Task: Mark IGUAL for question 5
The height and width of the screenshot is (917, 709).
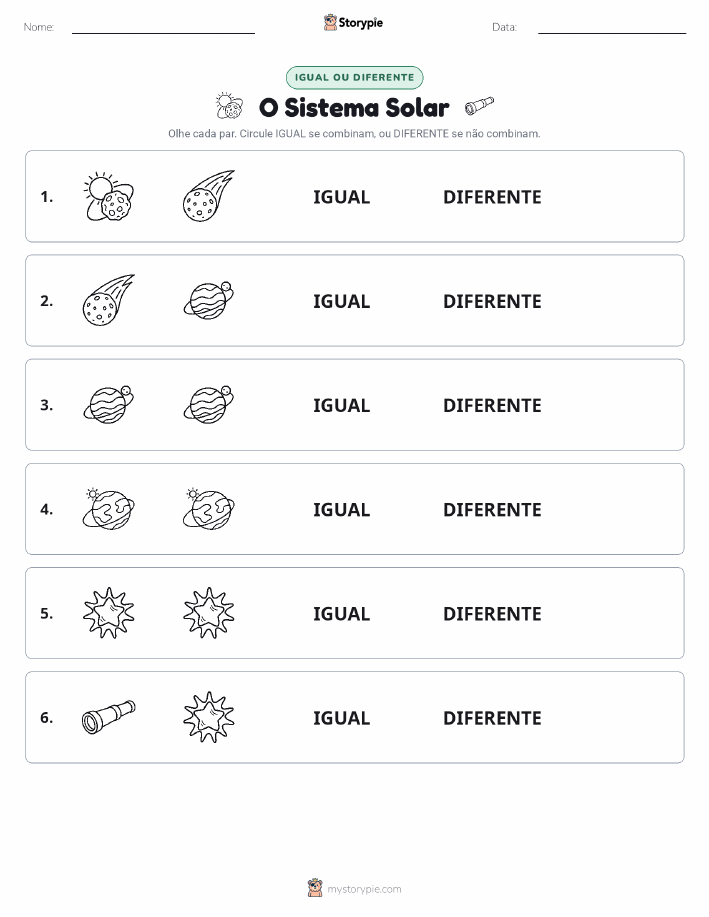Action: [342, 613]
